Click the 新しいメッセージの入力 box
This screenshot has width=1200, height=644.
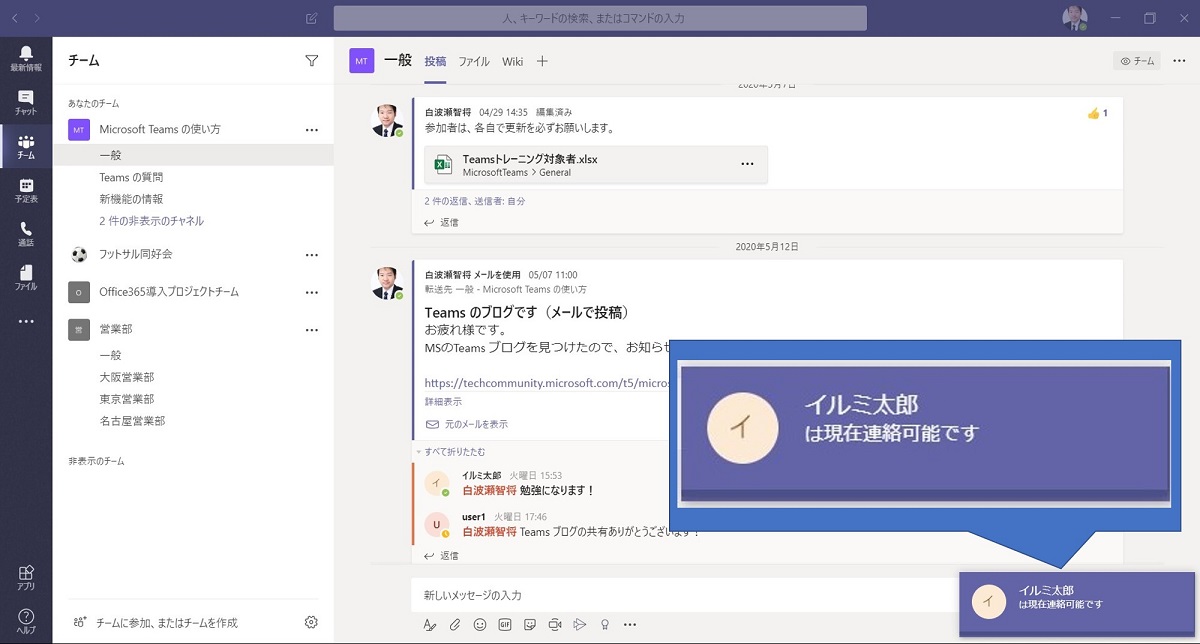tap(685, 595)
